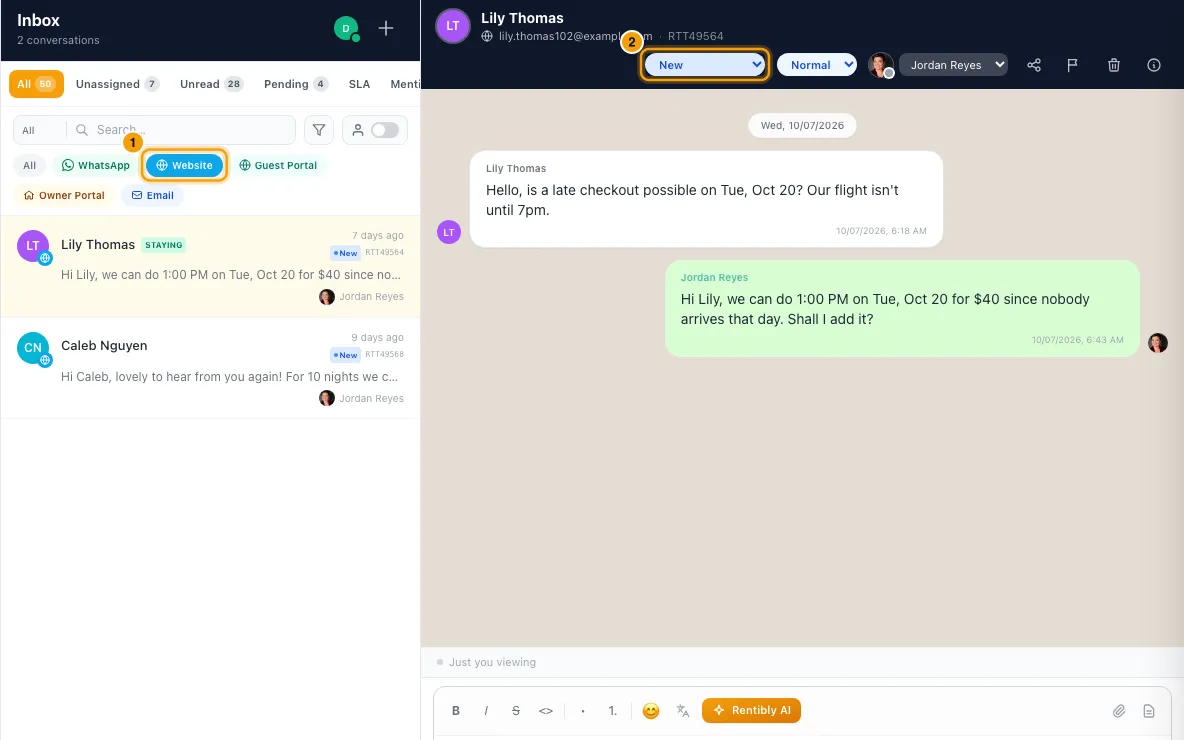Switch to the All tab with 50 count
Viewport: 1184px width, 740px height.
pos(35,84)
